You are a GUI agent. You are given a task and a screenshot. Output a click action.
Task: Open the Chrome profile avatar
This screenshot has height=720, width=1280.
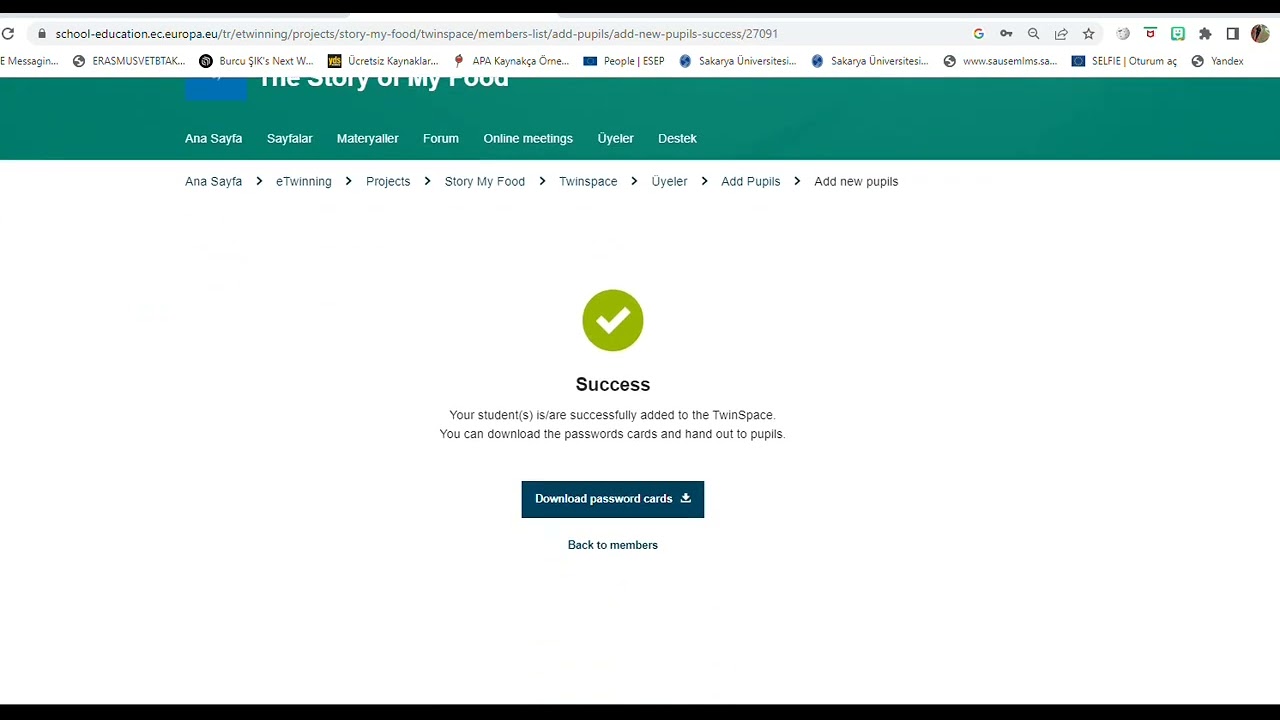1260,34
